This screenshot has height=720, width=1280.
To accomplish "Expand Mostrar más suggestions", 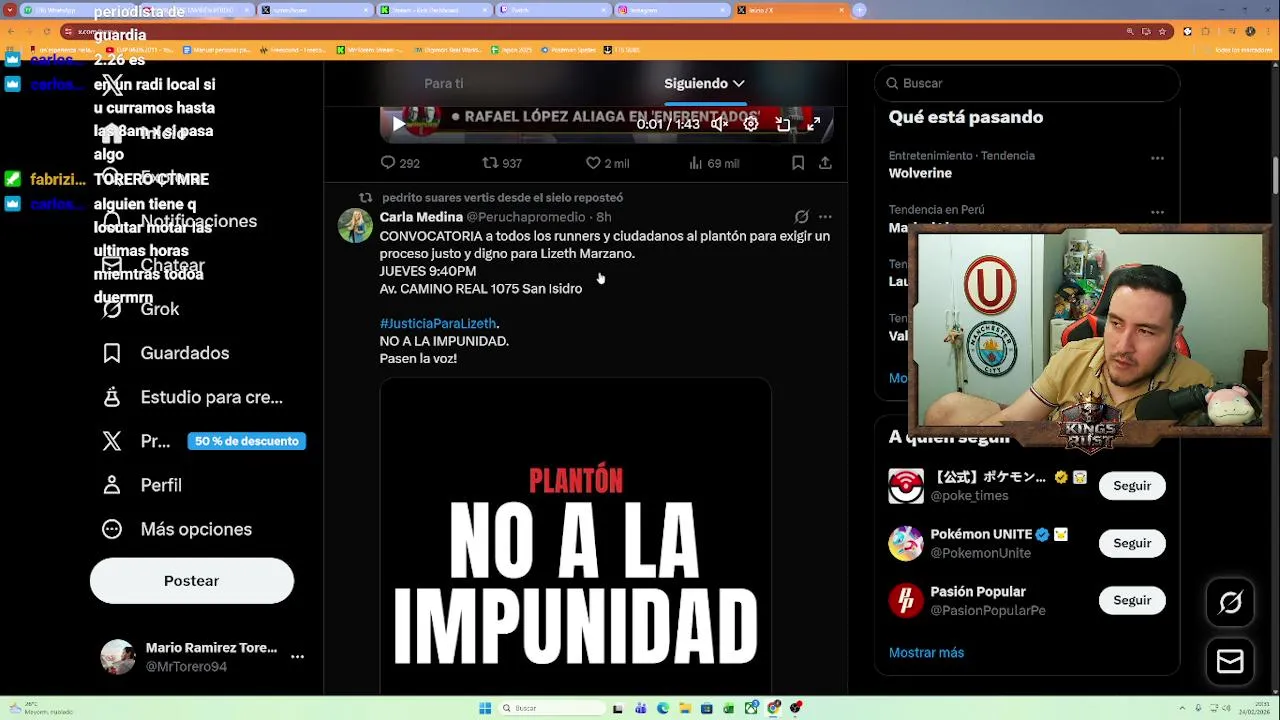I will tap(926, 653).
